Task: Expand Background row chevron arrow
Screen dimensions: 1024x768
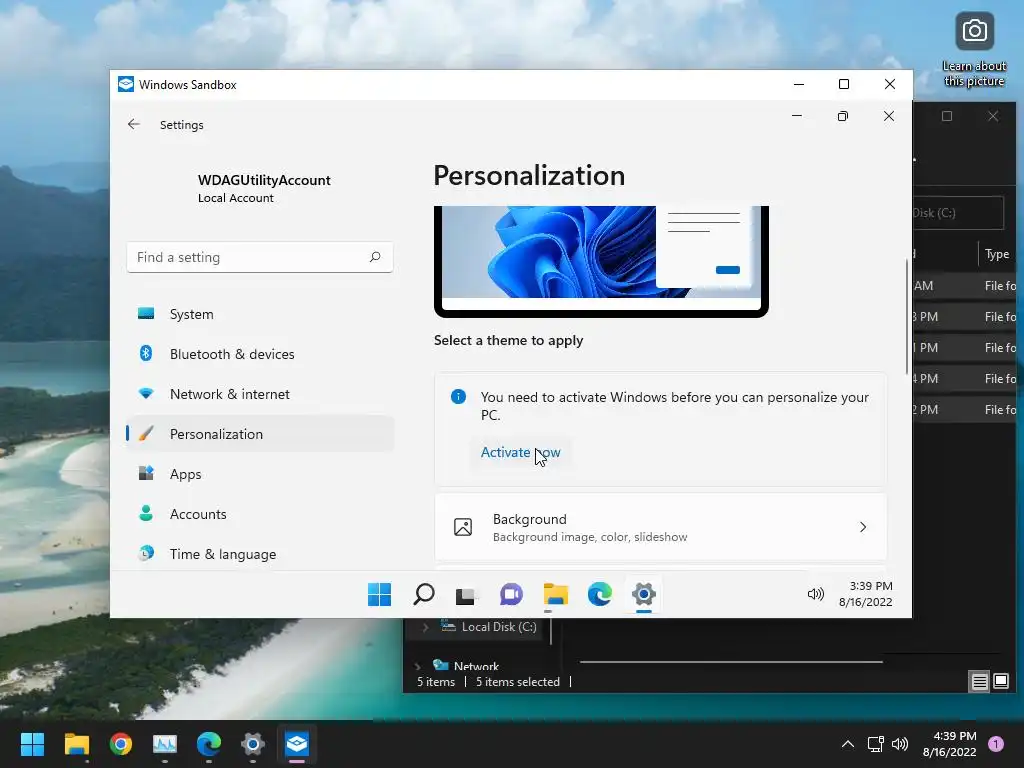Action: pos(863,527)
